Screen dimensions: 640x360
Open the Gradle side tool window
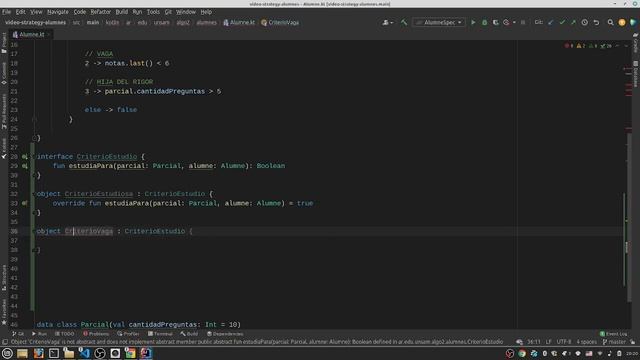(x=636, y=43)
